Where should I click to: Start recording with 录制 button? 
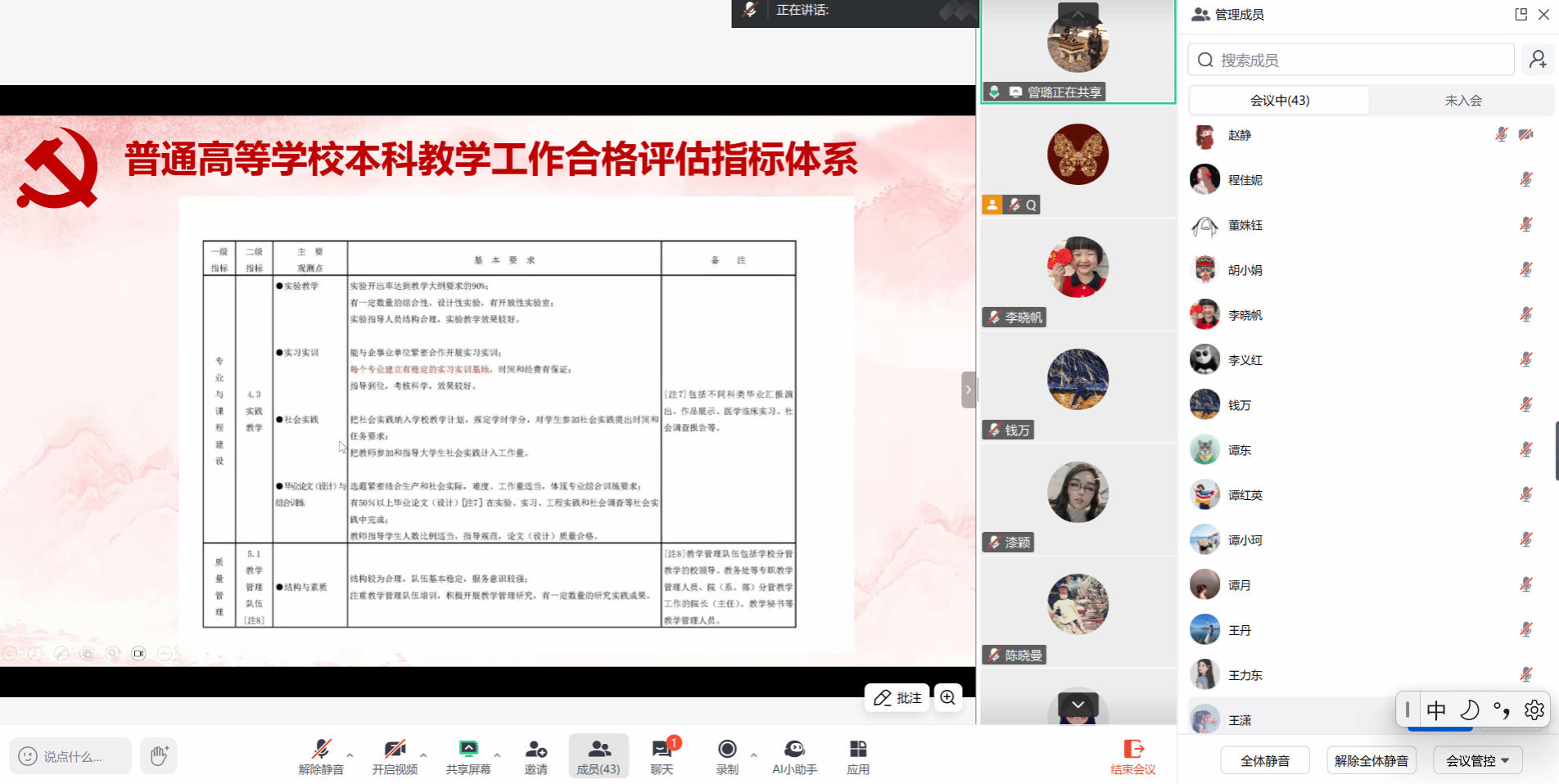pos(726,756)
